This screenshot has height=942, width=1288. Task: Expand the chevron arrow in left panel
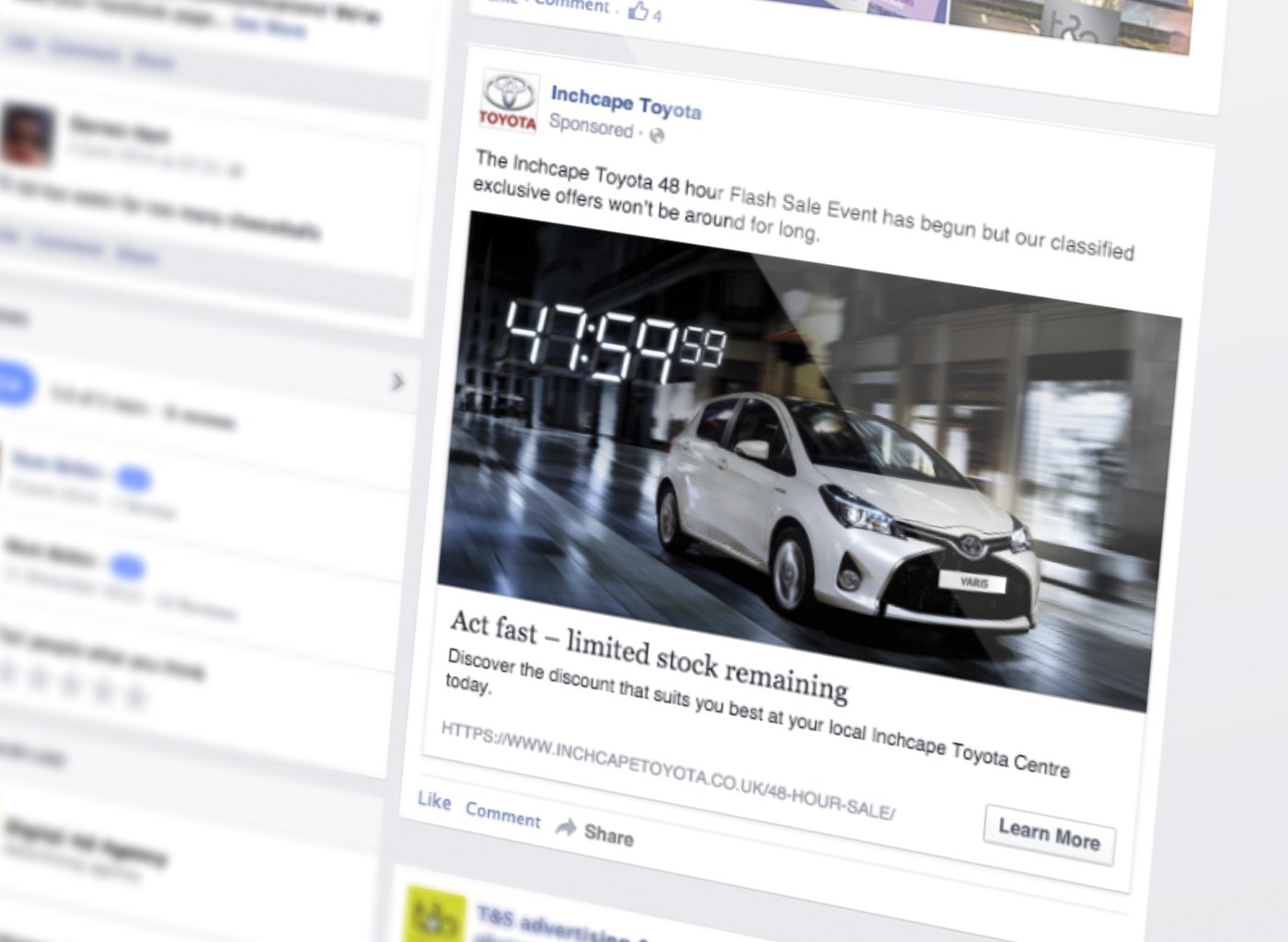pyautogui.click(x=397, y=381)
